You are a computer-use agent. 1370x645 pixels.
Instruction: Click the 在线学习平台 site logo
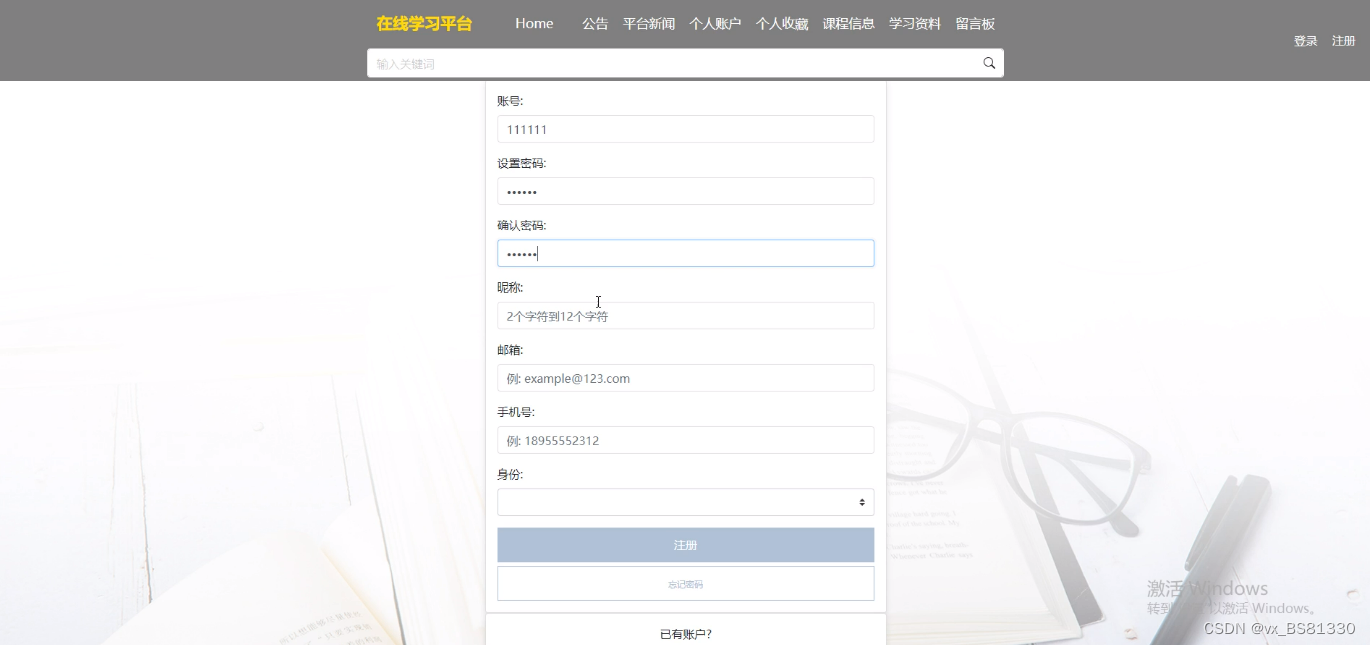point(424,24)
